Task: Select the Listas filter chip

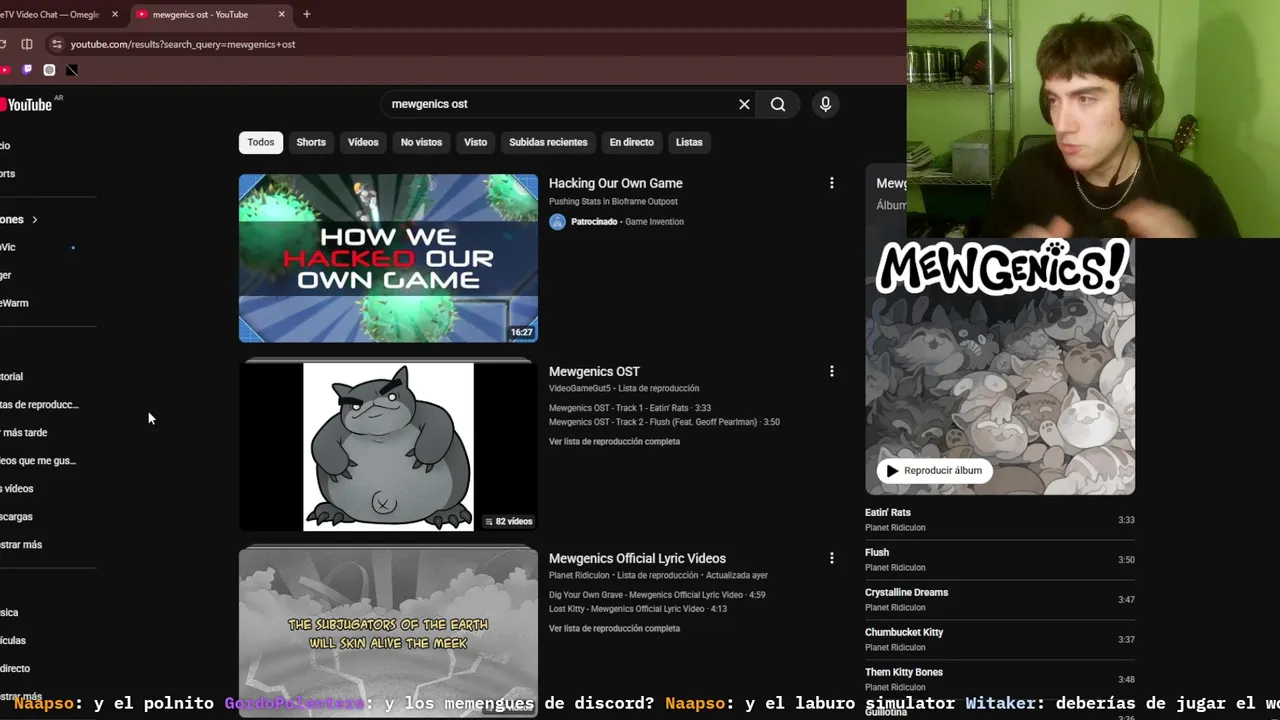Action: click(x=689, y=142)
